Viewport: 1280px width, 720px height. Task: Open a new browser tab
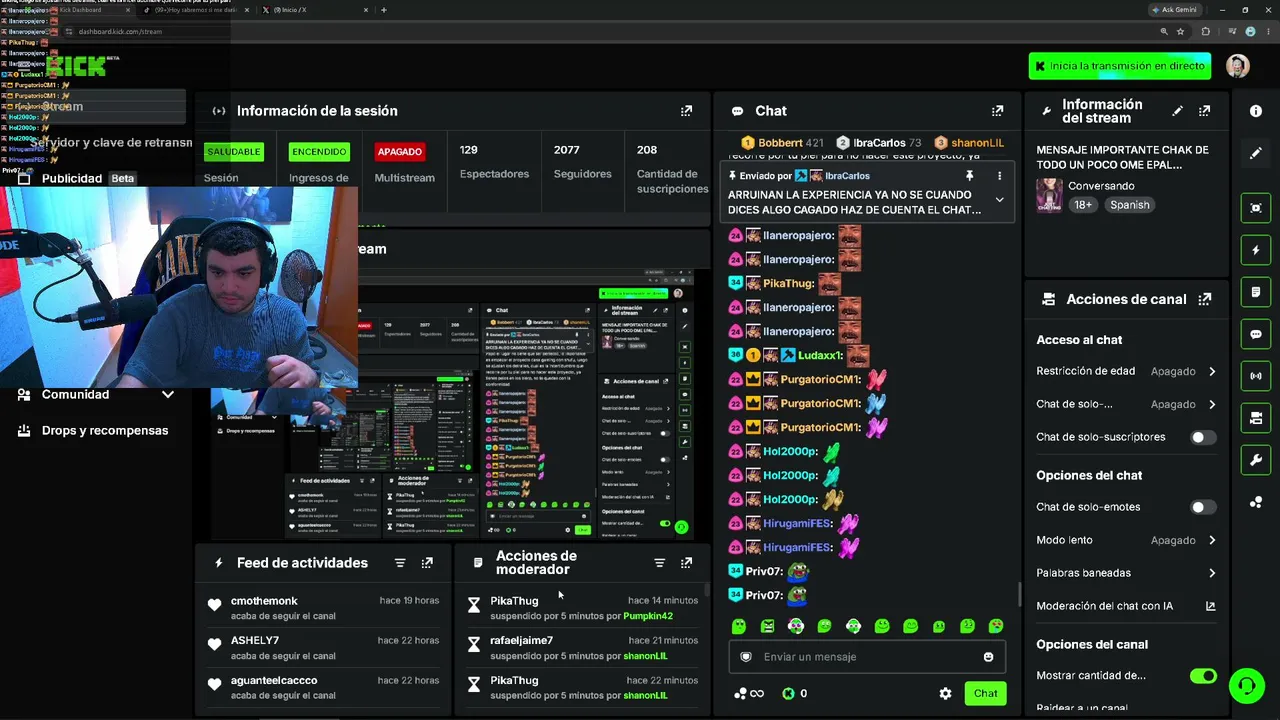tap(384, 10)
